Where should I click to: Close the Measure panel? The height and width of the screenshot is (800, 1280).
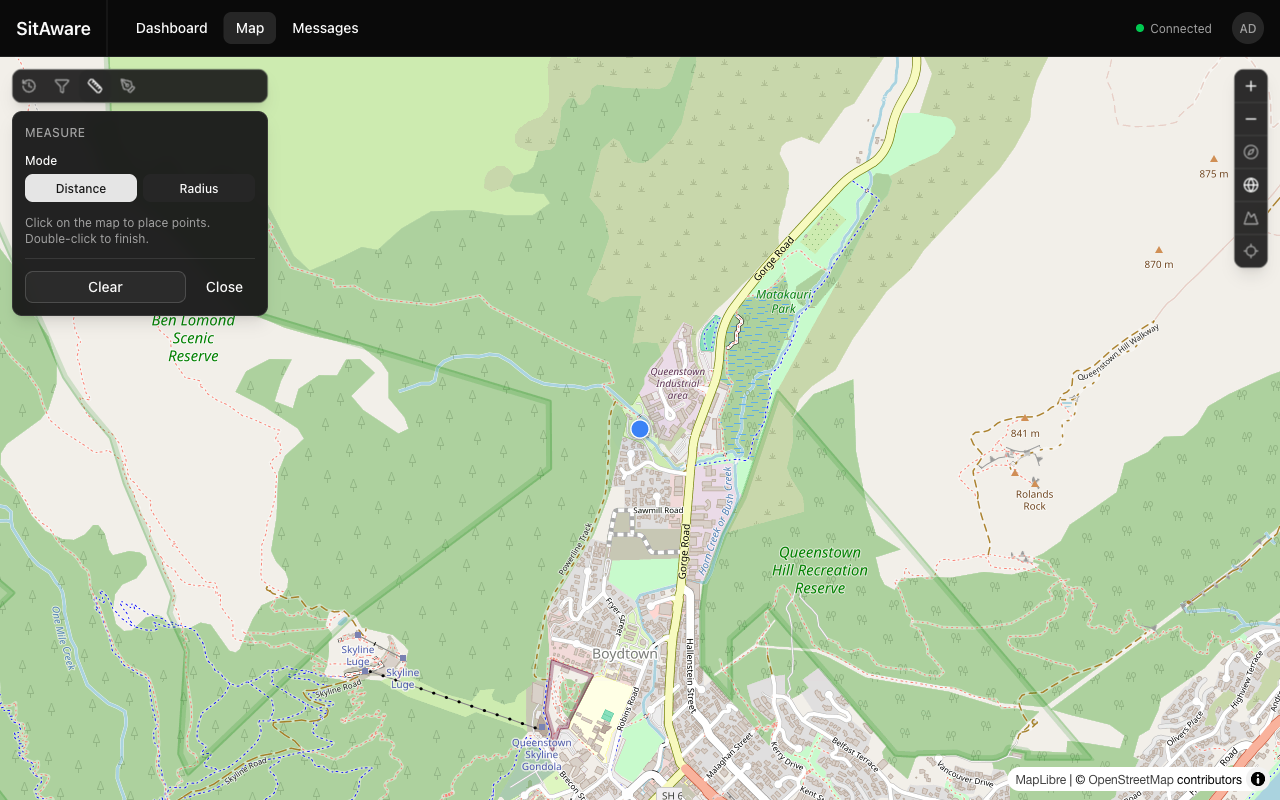(x=224, y=287)
